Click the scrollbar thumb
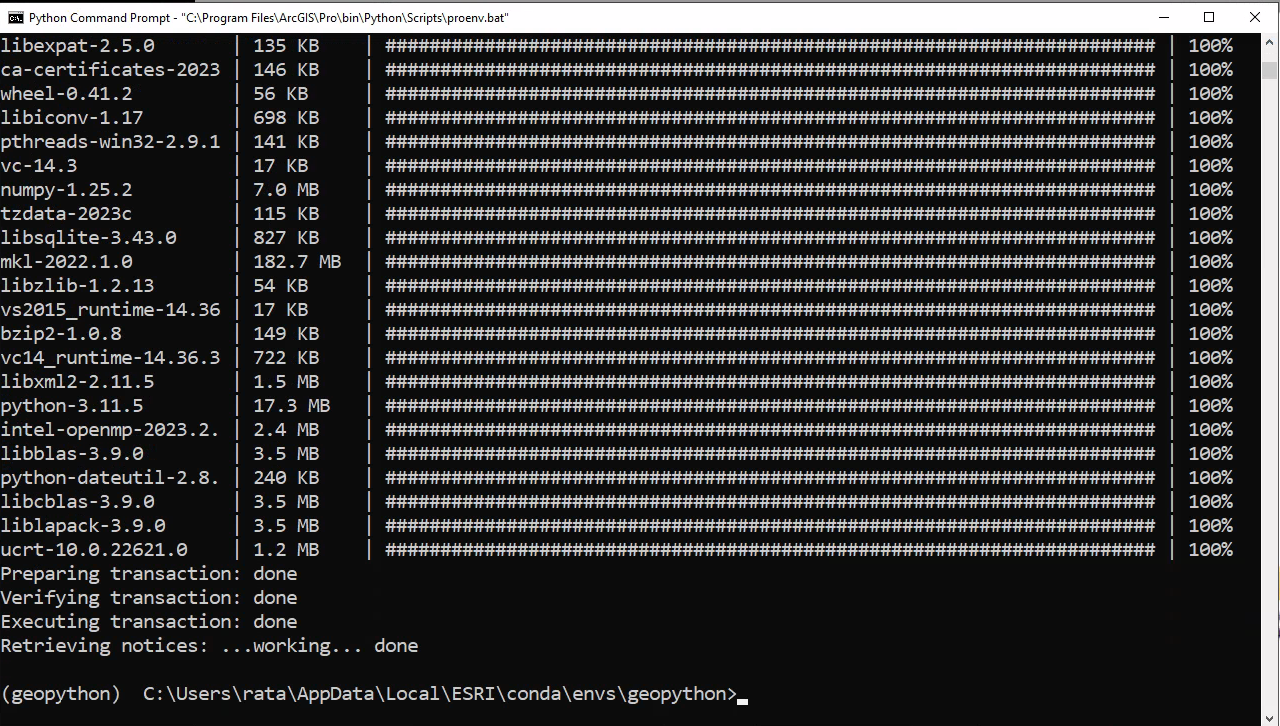 coord(1270,69)
